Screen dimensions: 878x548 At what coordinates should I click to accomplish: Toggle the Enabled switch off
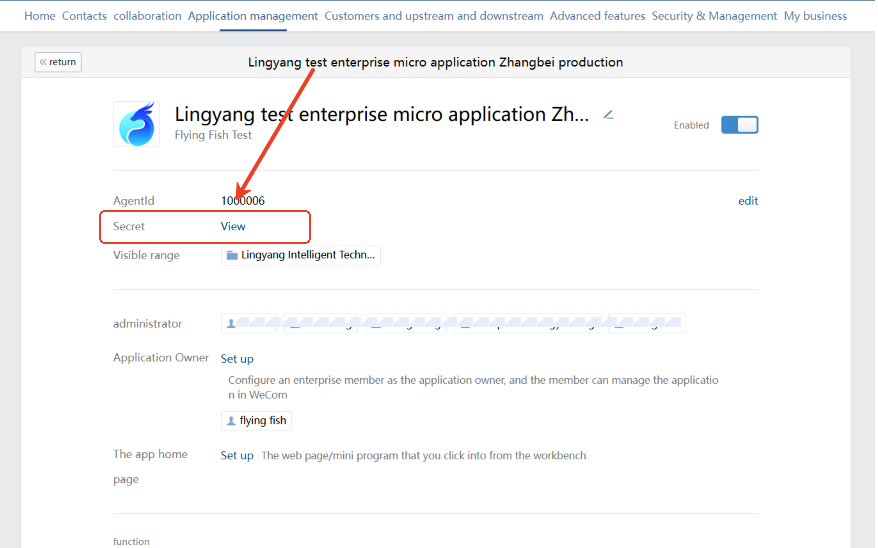740,125
